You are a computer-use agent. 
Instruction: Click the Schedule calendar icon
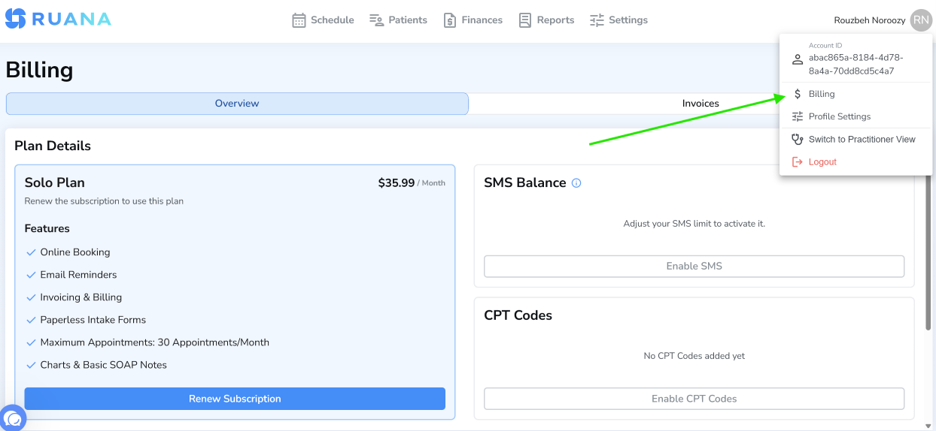(298, 20)
